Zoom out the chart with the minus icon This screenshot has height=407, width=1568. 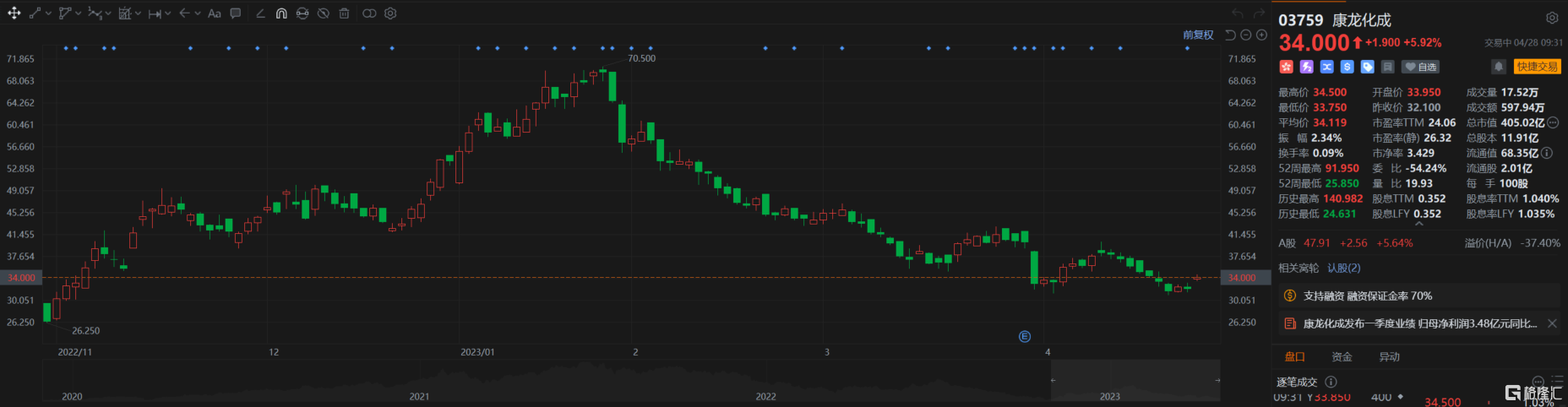1246,35
